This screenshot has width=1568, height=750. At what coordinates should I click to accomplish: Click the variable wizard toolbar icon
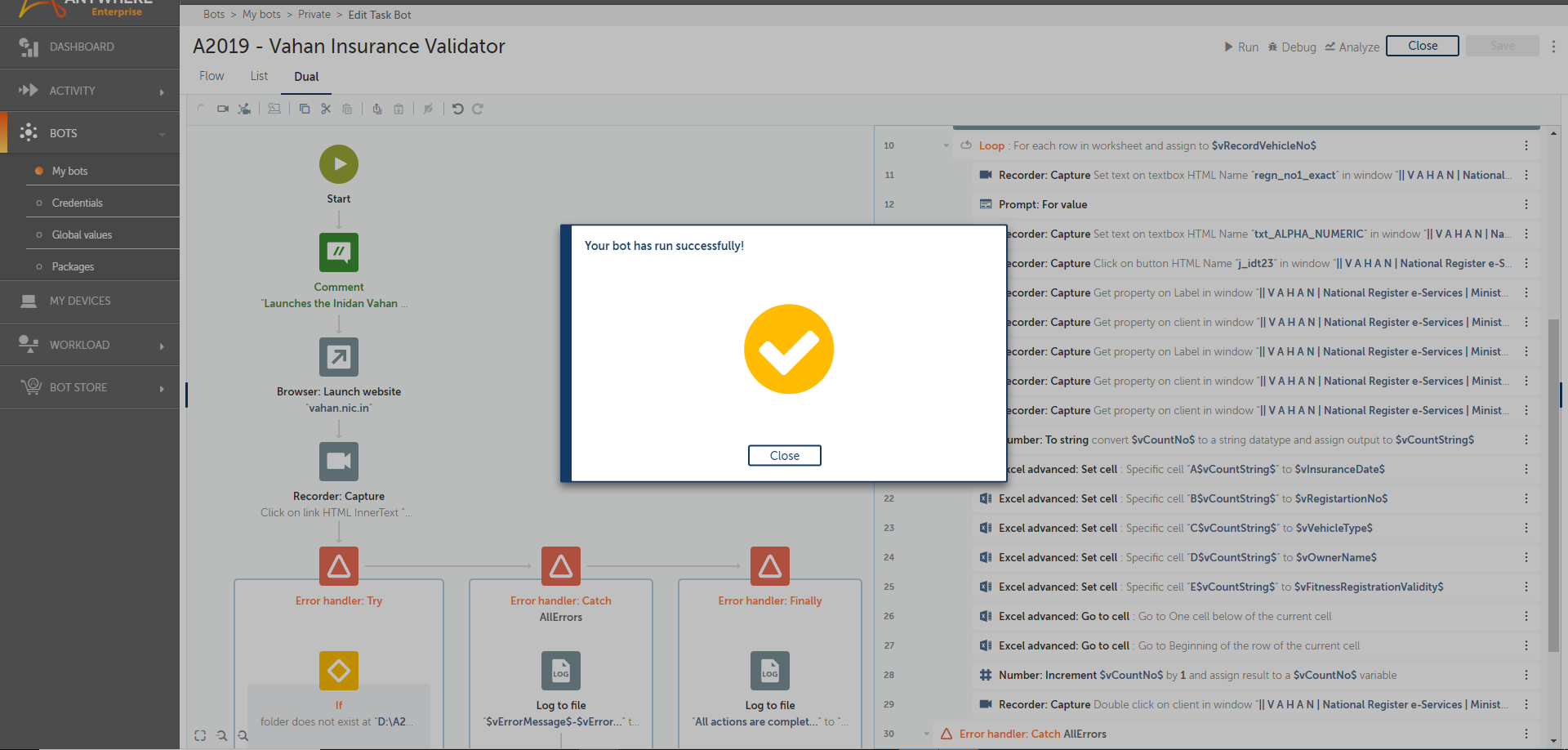274,109
